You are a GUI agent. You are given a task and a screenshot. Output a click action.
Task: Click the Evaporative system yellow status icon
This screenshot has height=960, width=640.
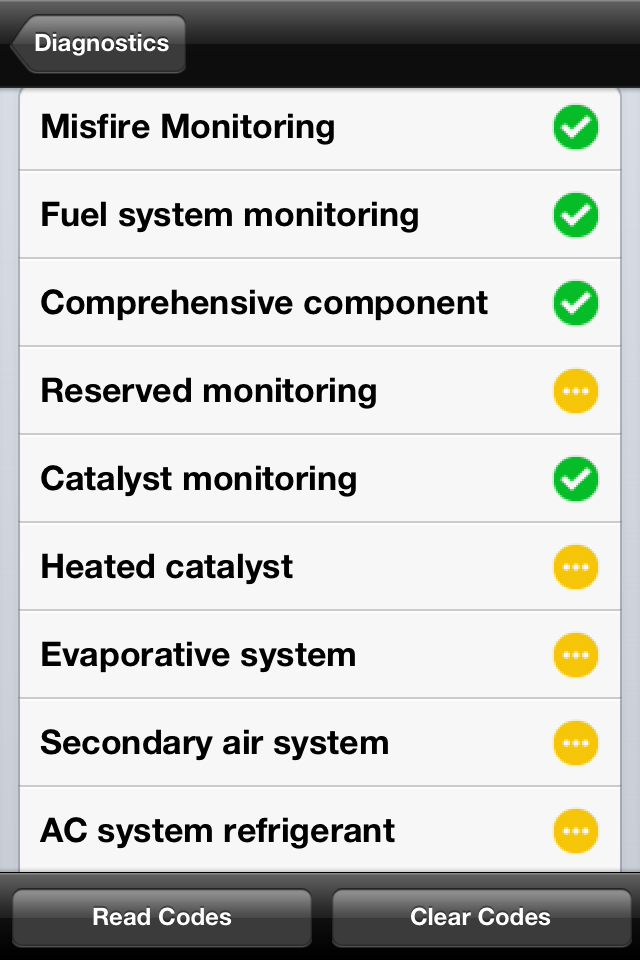click(576, 655)
